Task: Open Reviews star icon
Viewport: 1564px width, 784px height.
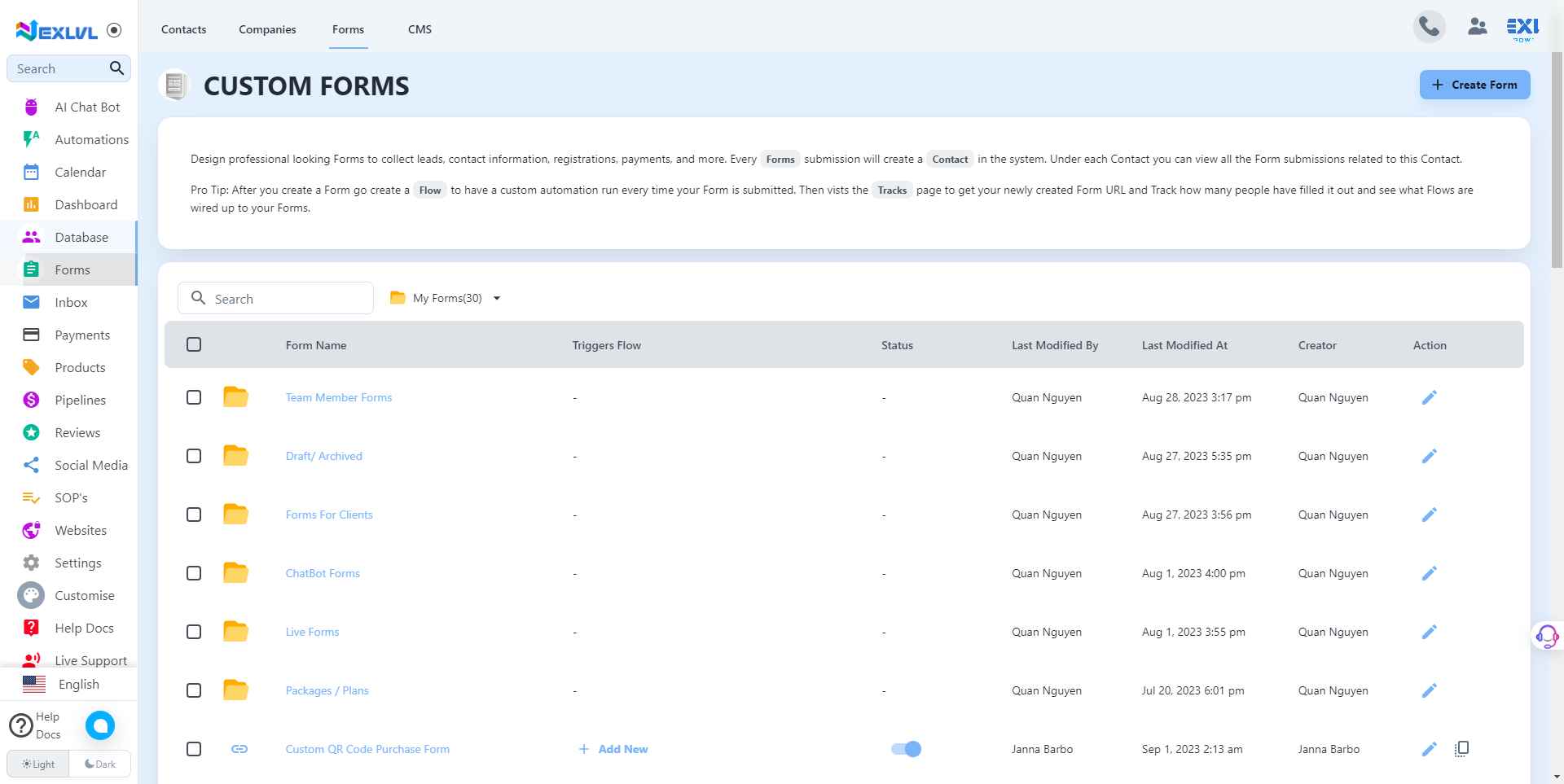Action: [31, 432]
